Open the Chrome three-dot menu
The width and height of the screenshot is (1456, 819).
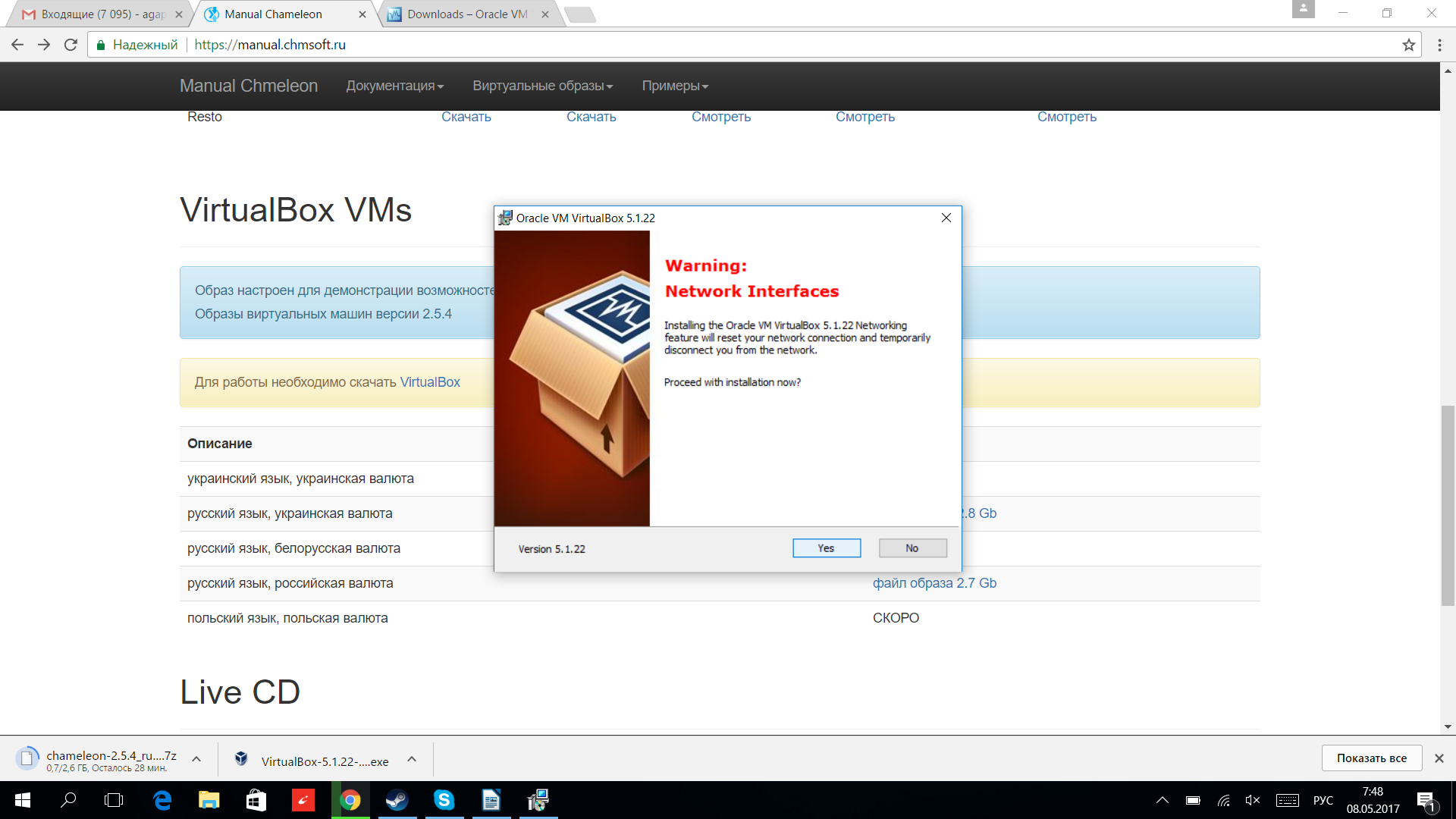pos(1439,45)
